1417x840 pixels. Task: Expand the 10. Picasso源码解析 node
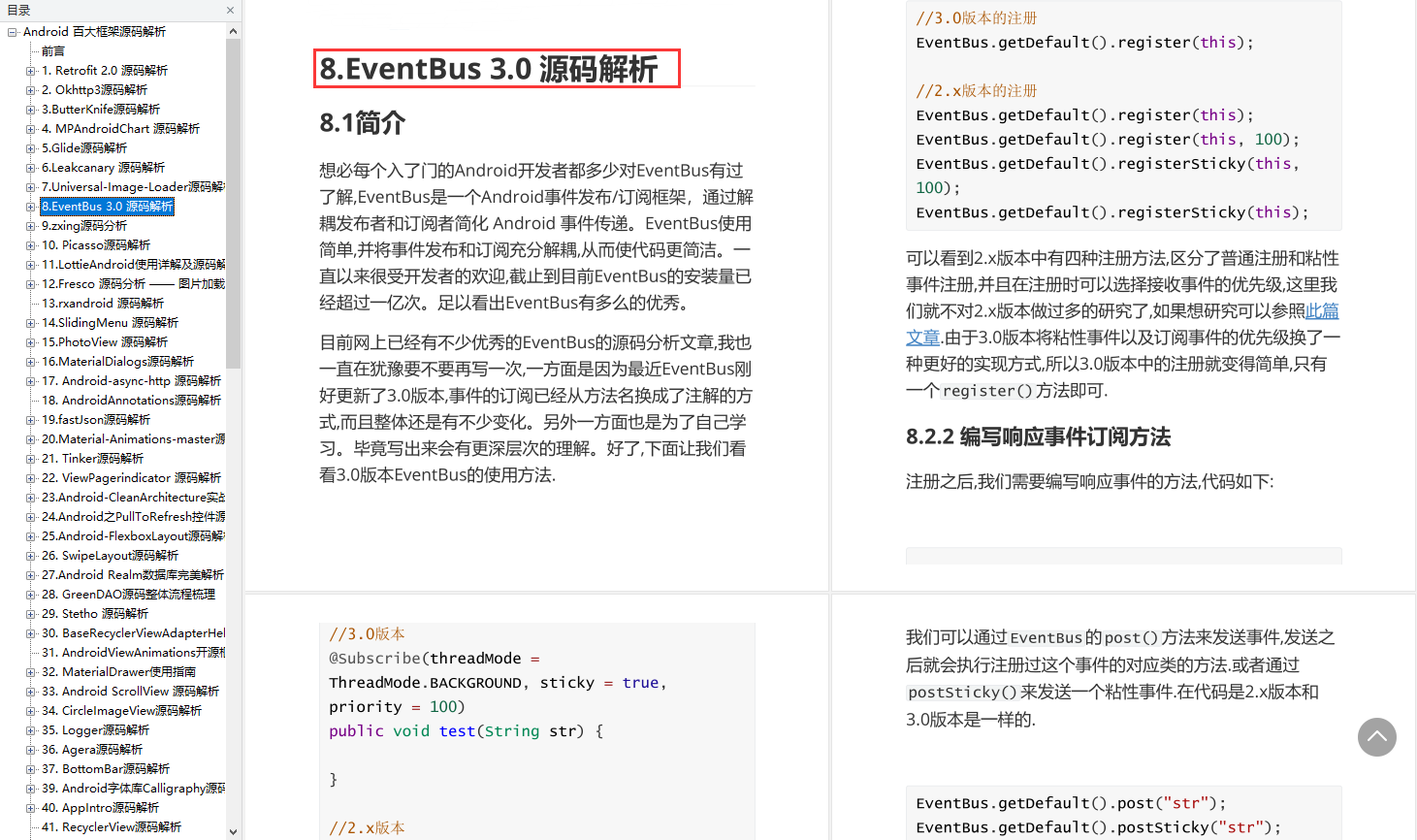click(x=31, y=245)
